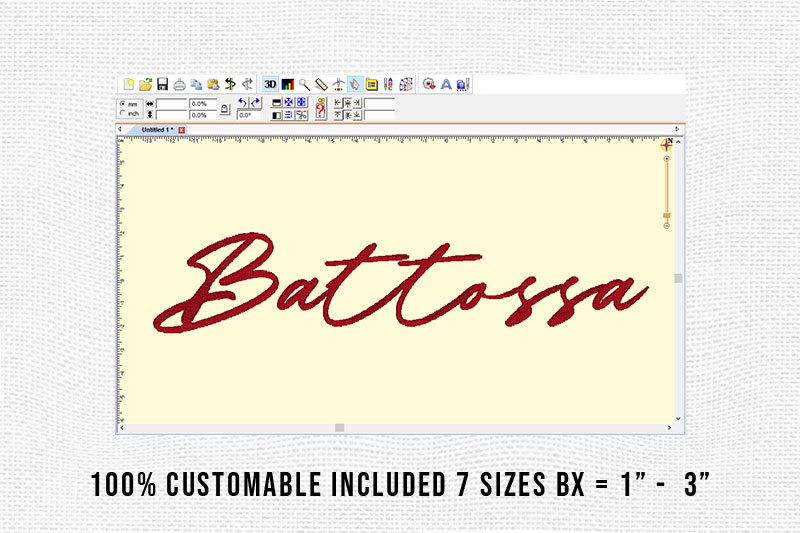Click the align top edges icon
This screenshot has width=800, height=533.
pos(338,115)
